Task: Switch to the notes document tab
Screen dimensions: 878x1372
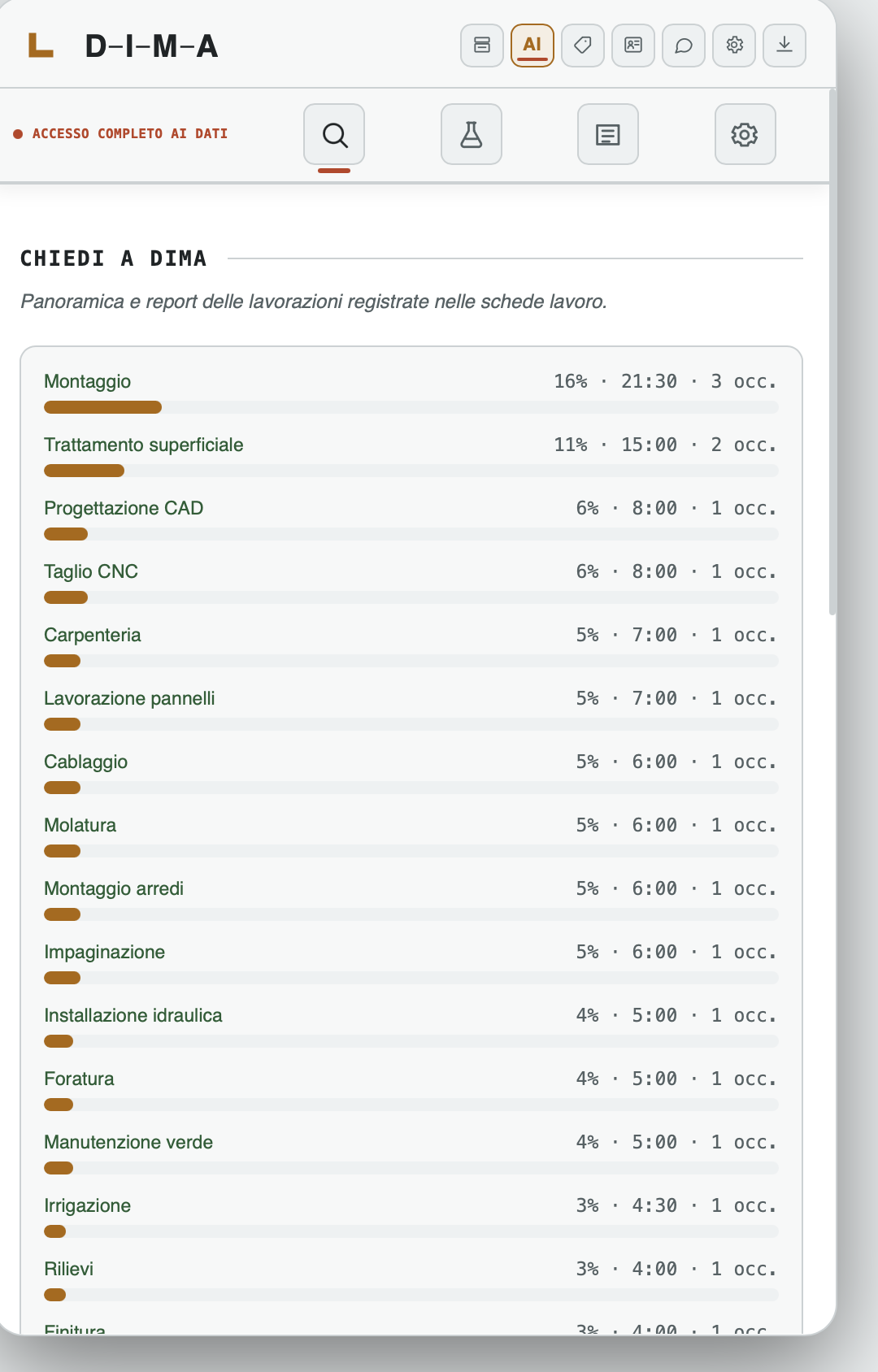Action: [608, 134]
